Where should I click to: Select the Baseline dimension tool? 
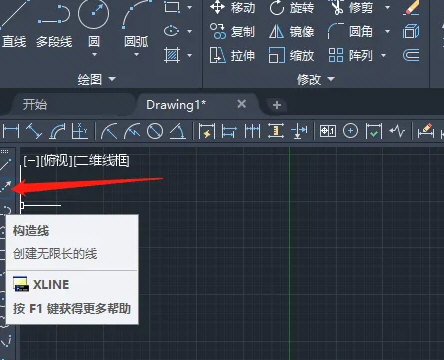pyautogui.click(x=229, y=131)
